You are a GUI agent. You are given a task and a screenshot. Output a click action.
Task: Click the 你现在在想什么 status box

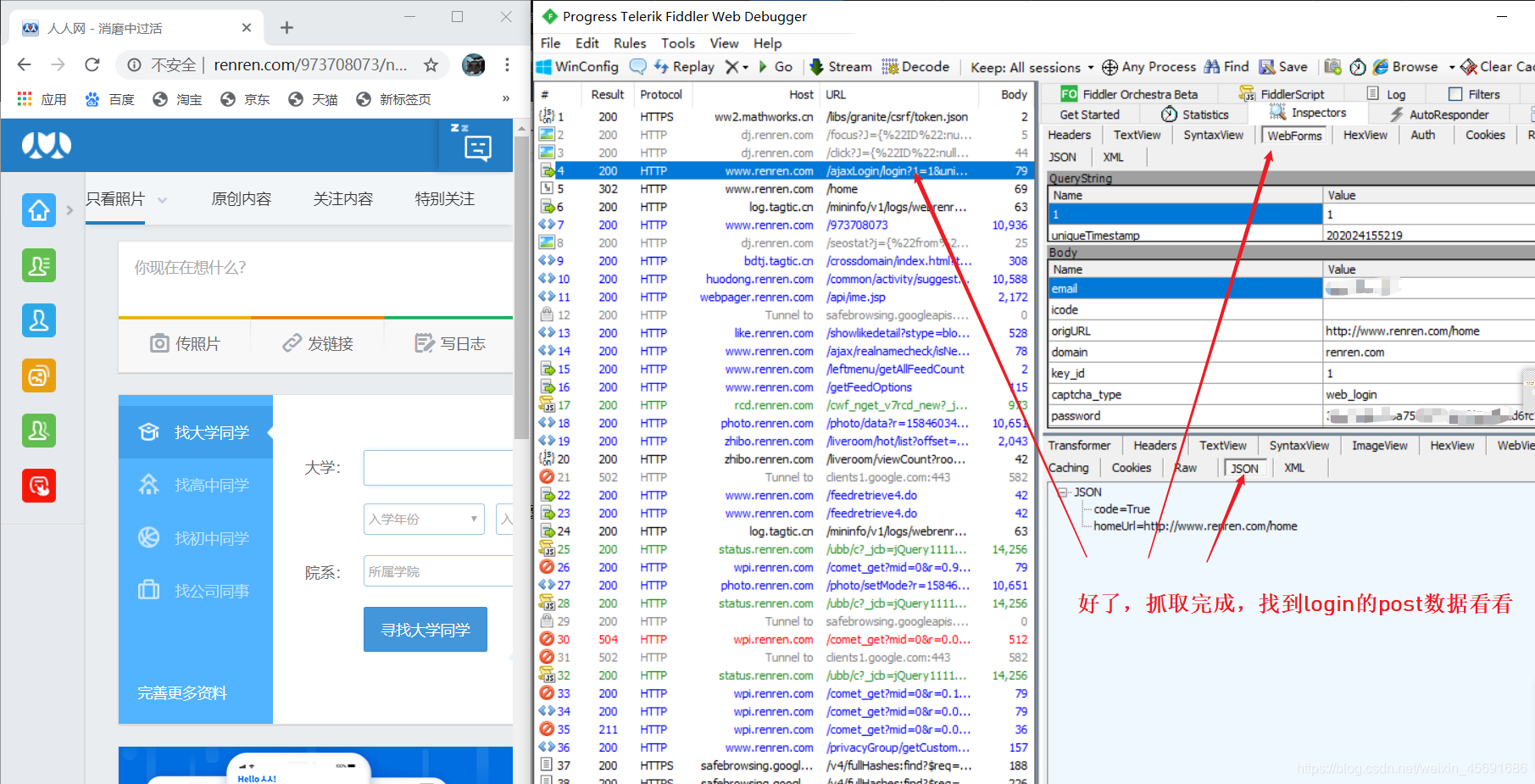click(315, 278)
